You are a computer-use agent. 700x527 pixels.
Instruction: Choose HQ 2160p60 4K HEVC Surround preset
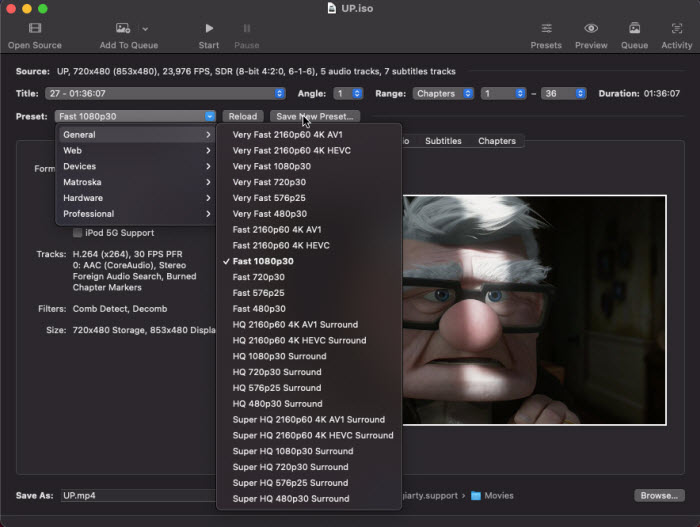(309, 341)
